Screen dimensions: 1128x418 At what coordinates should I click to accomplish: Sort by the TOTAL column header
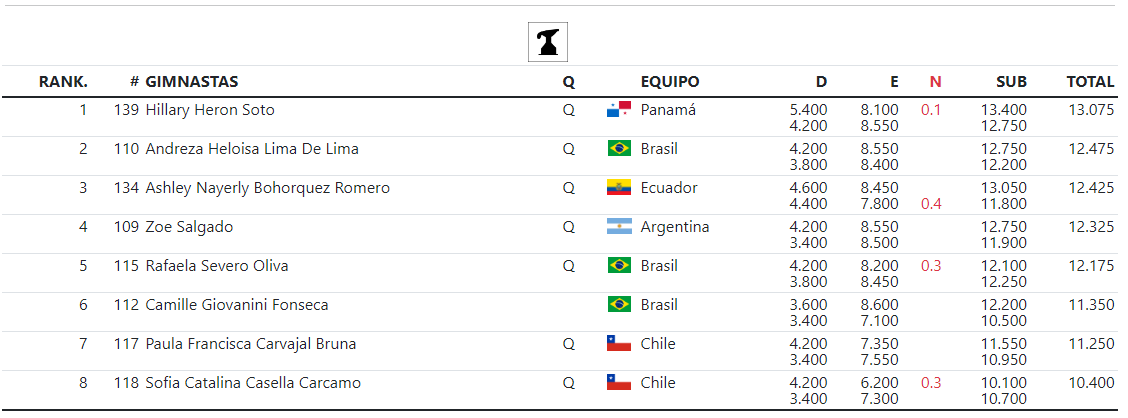pos(1090,82)
